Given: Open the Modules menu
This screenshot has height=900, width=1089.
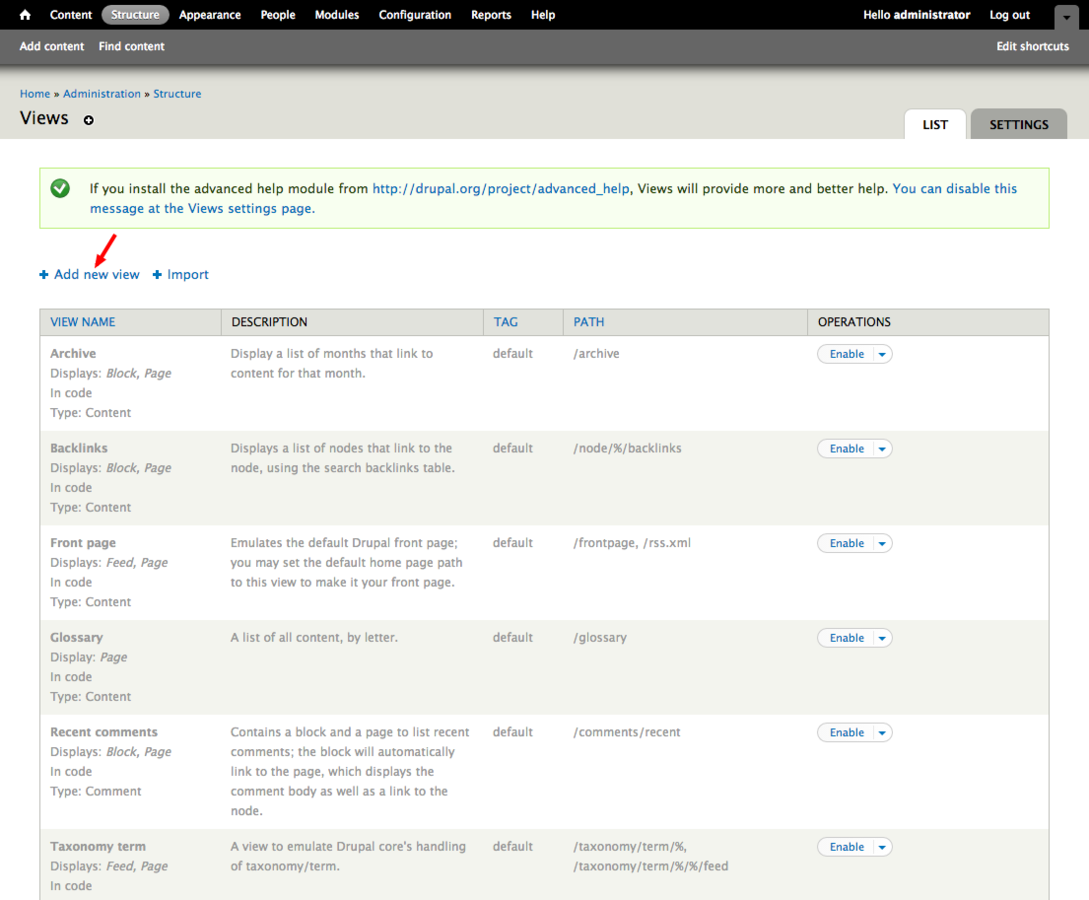Looking at the screenshot, I should 337,15.
